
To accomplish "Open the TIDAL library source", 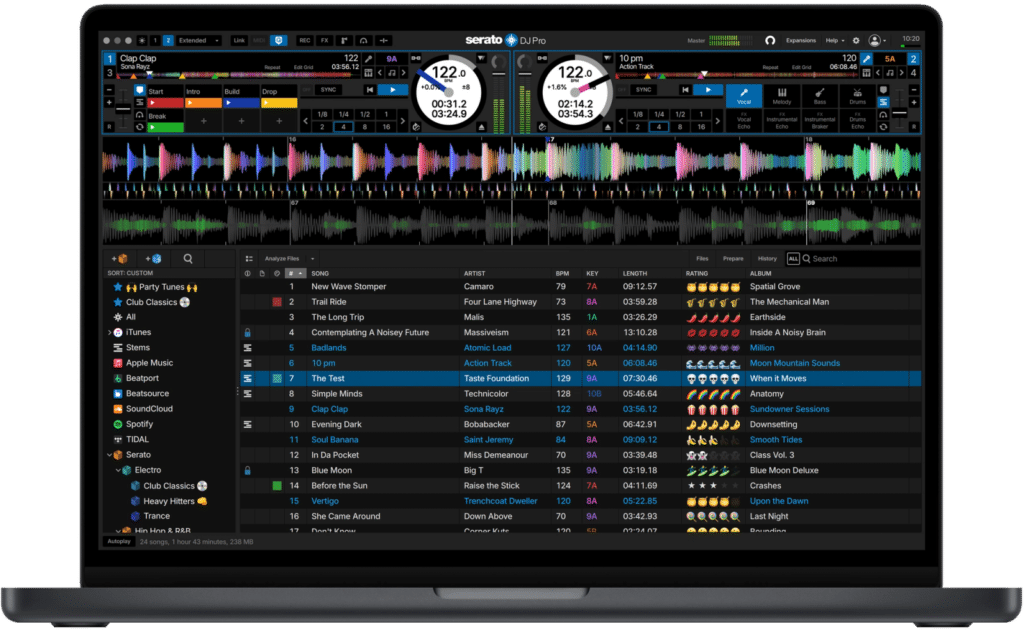I will pyautogui.click(x=131, y=440).
